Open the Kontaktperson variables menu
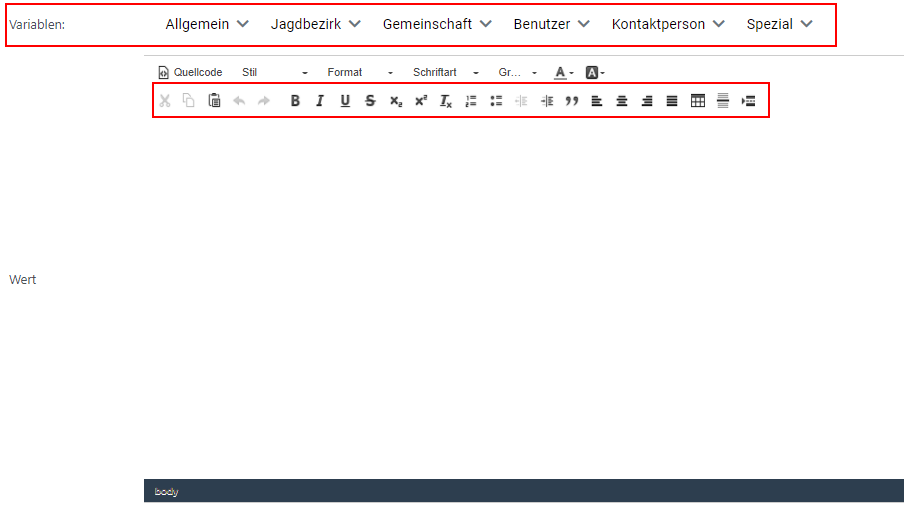This screenshot has width=904, height=524. click(x=668, y=24)
